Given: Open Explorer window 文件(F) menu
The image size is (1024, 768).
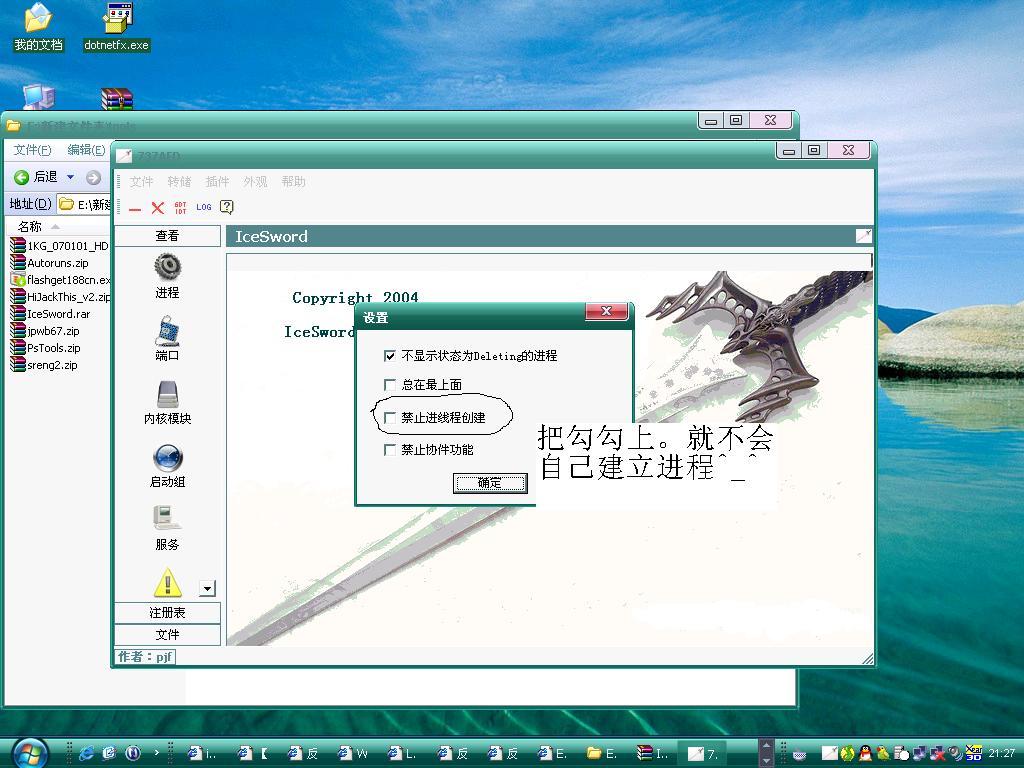Looking at the screenshot, I should click(33, 150).
